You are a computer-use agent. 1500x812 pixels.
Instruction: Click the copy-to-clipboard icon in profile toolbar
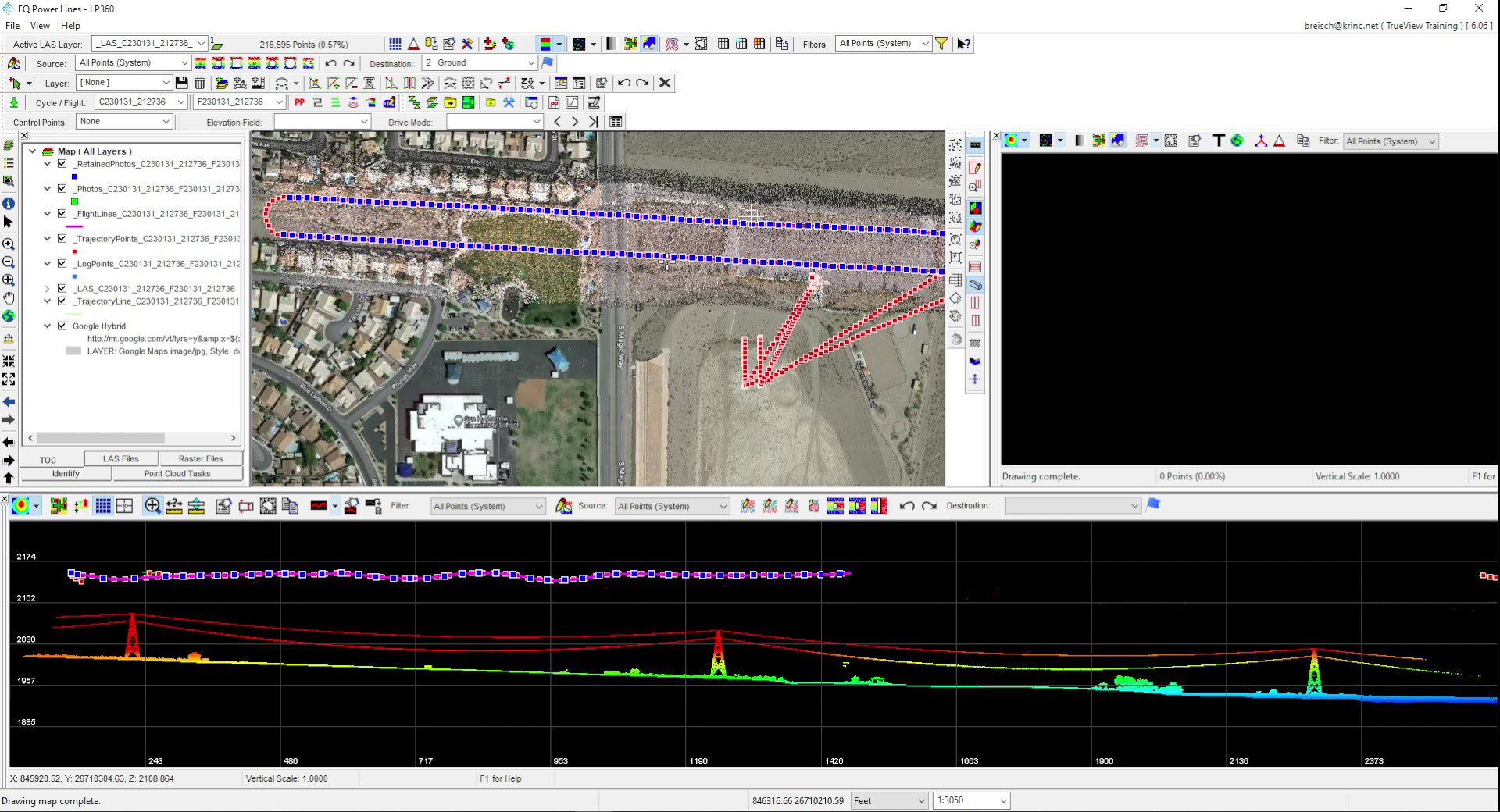[x=290, y=506]
